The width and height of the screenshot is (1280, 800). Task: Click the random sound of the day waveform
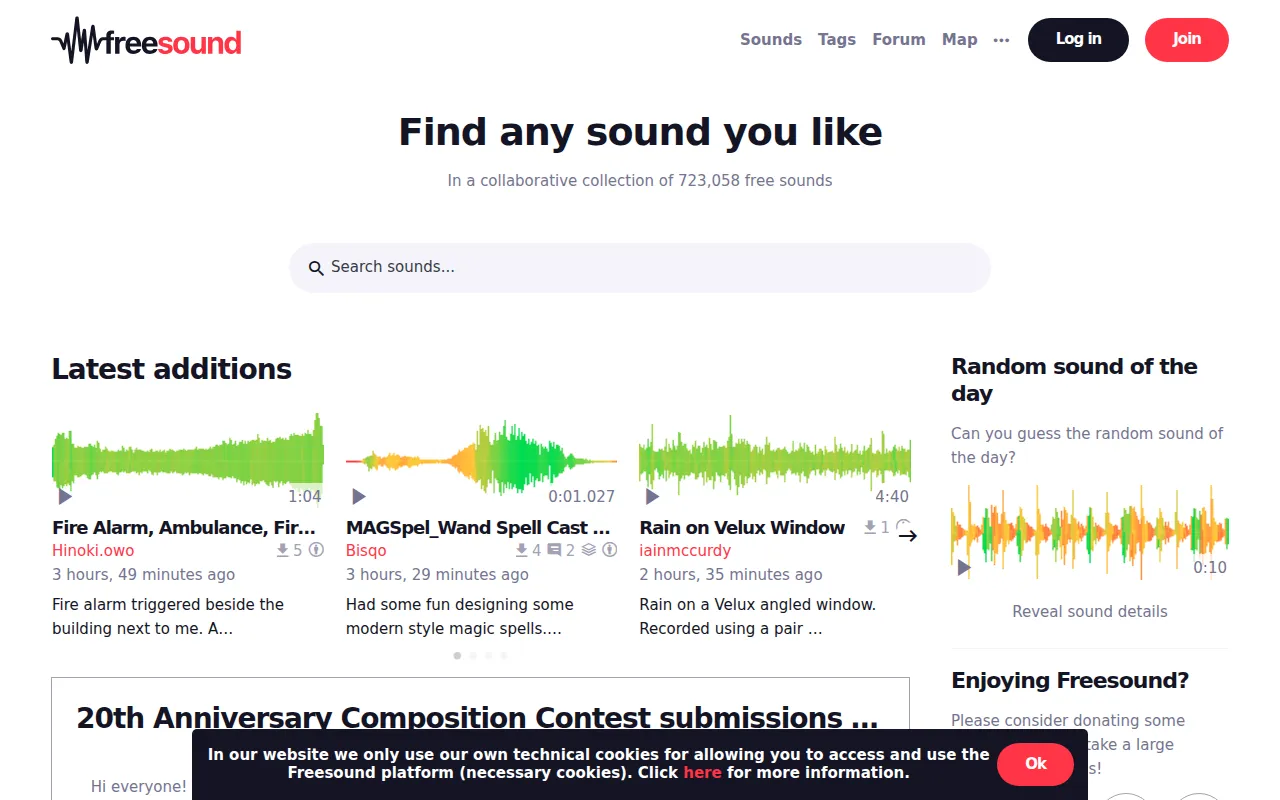(1090, 532)
